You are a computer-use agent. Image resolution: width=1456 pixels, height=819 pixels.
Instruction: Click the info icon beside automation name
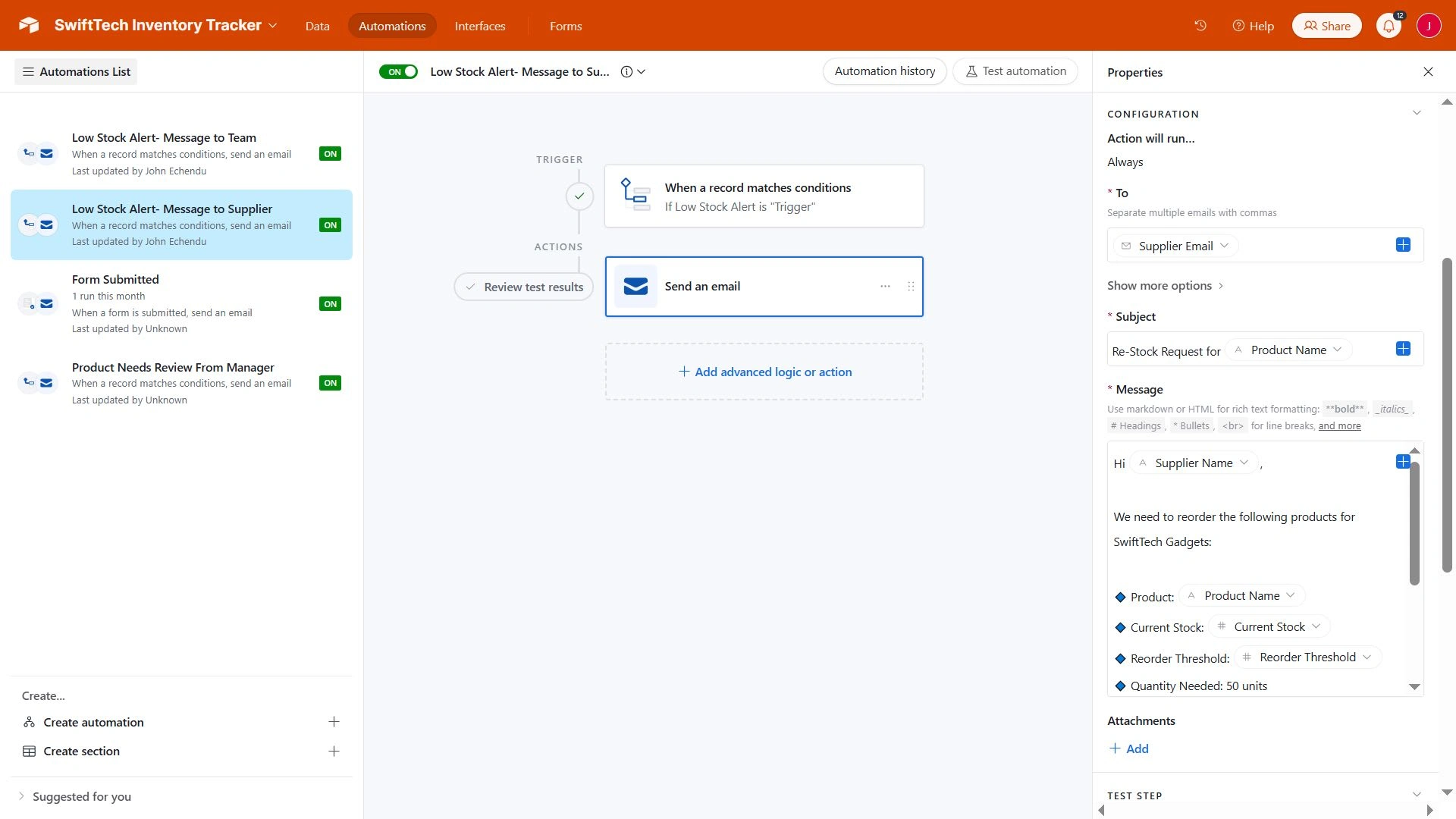pos(626,72)
